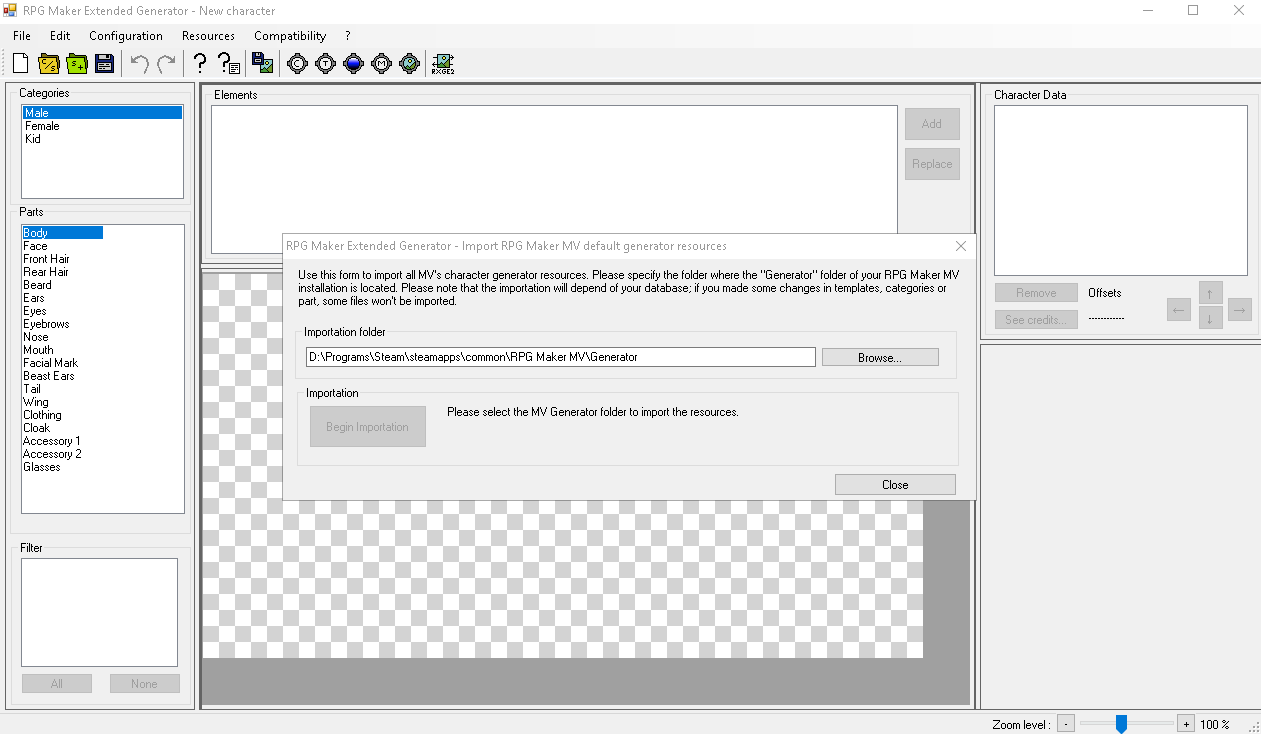Image resolution: width=1261 pixels, height=734 pixels.
Task: Select the Beard part
Action: click(37, 285)
